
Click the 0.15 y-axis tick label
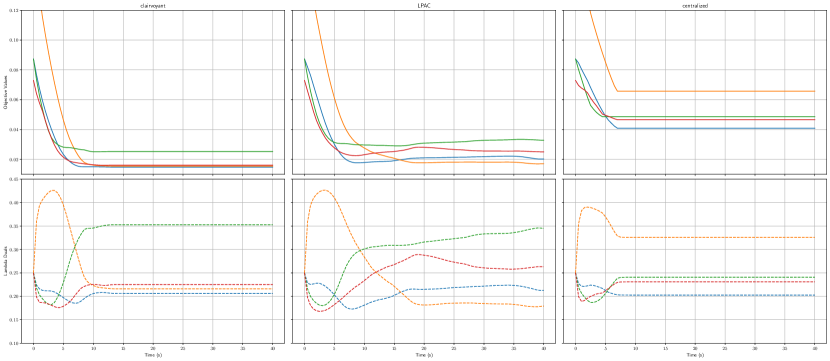click(x=15, y=320)
